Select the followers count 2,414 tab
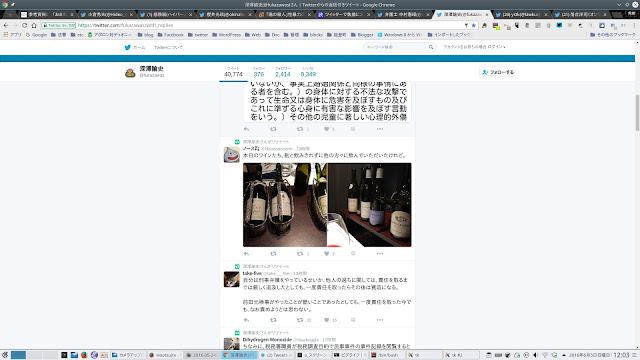 pyautogui.click(x=283, y=72)
